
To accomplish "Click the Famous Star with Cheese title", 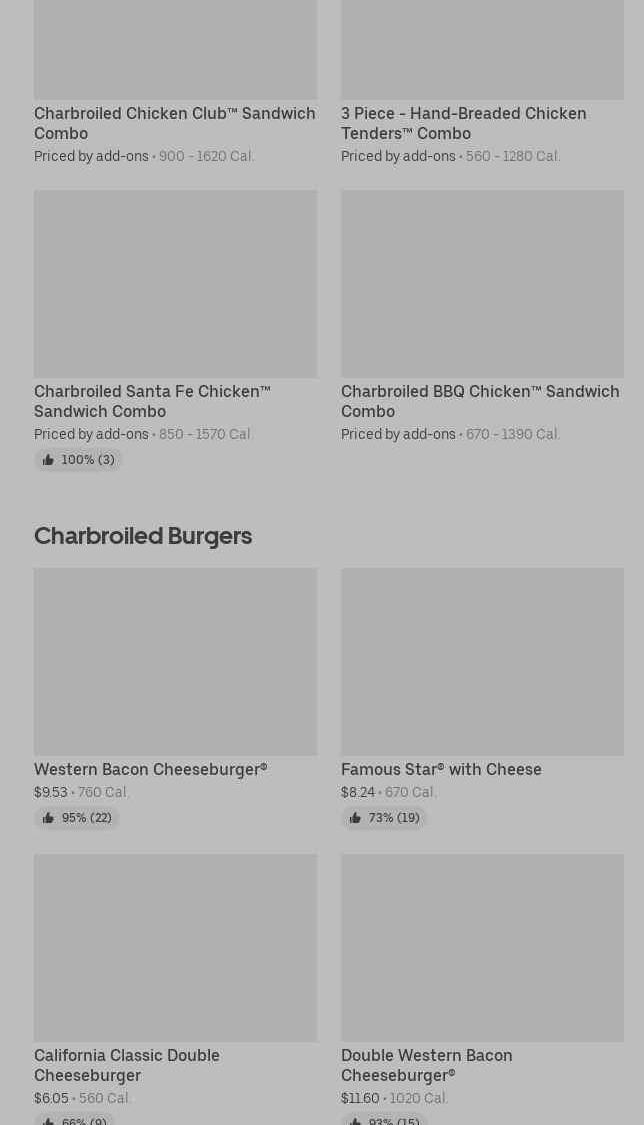I will click(442, 769).
